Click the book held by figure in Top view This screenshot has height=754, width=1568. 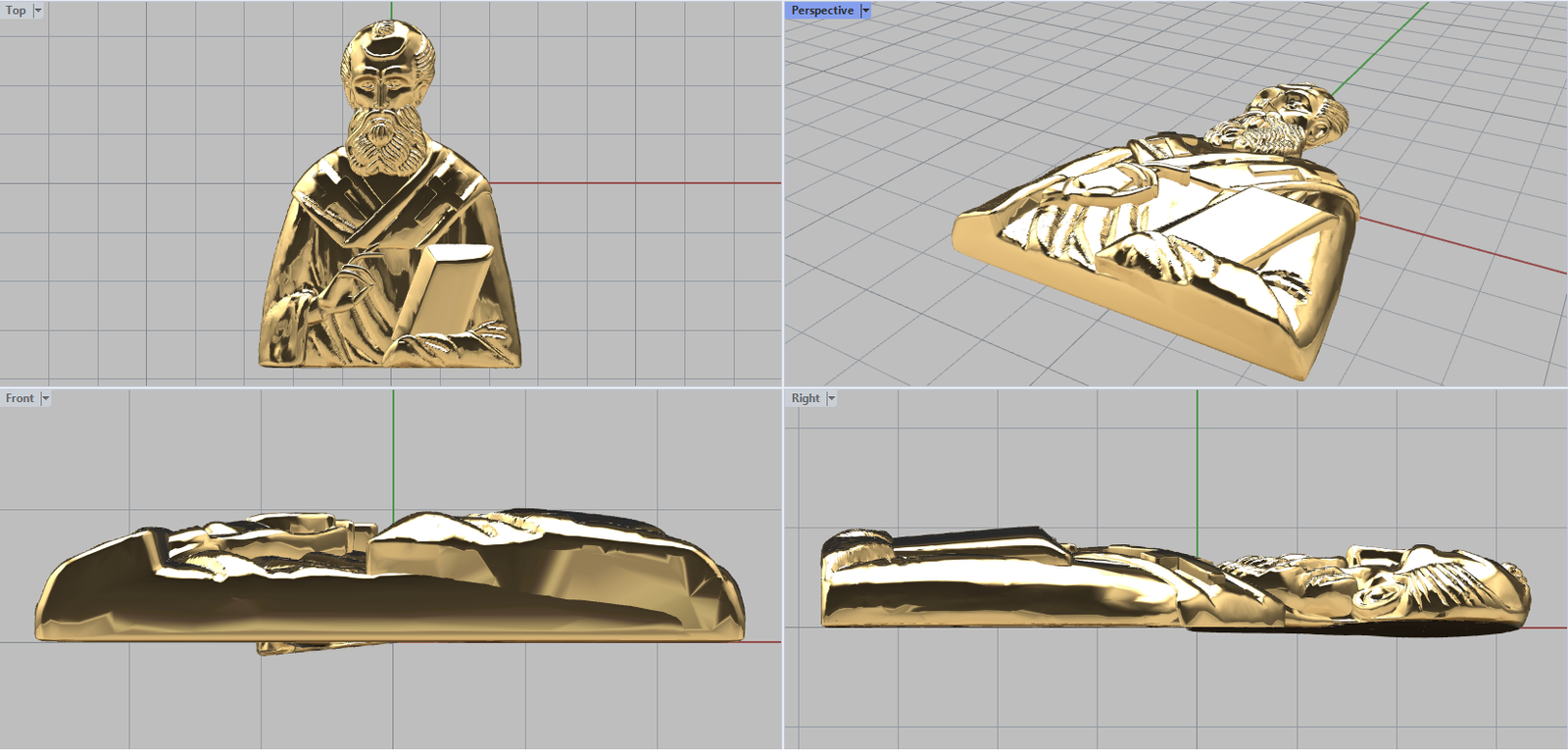pyautogui.click(x=446, y=289)
